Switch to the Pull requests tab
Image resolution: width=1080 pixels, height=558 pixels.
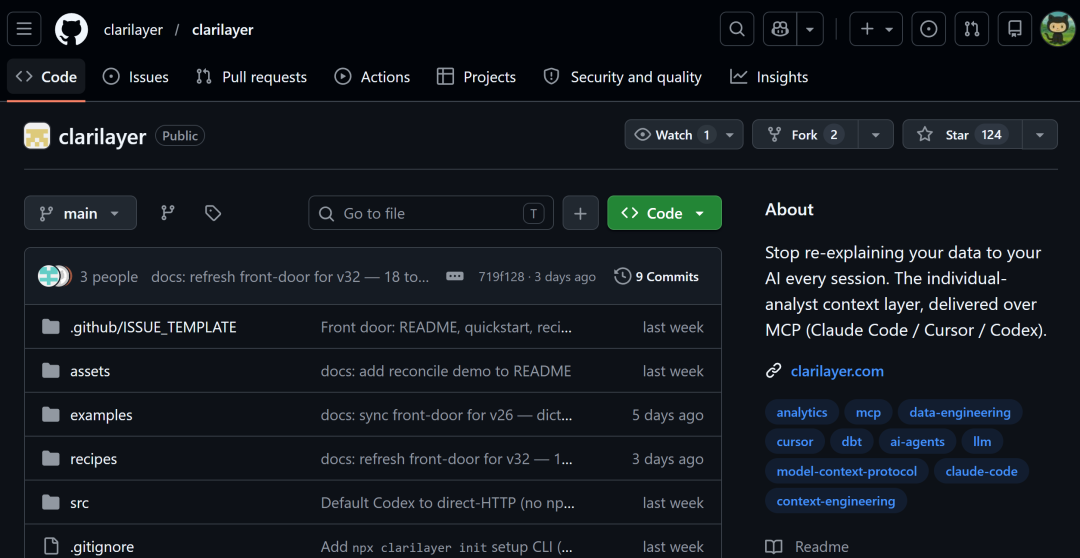[x=251, y=76]
